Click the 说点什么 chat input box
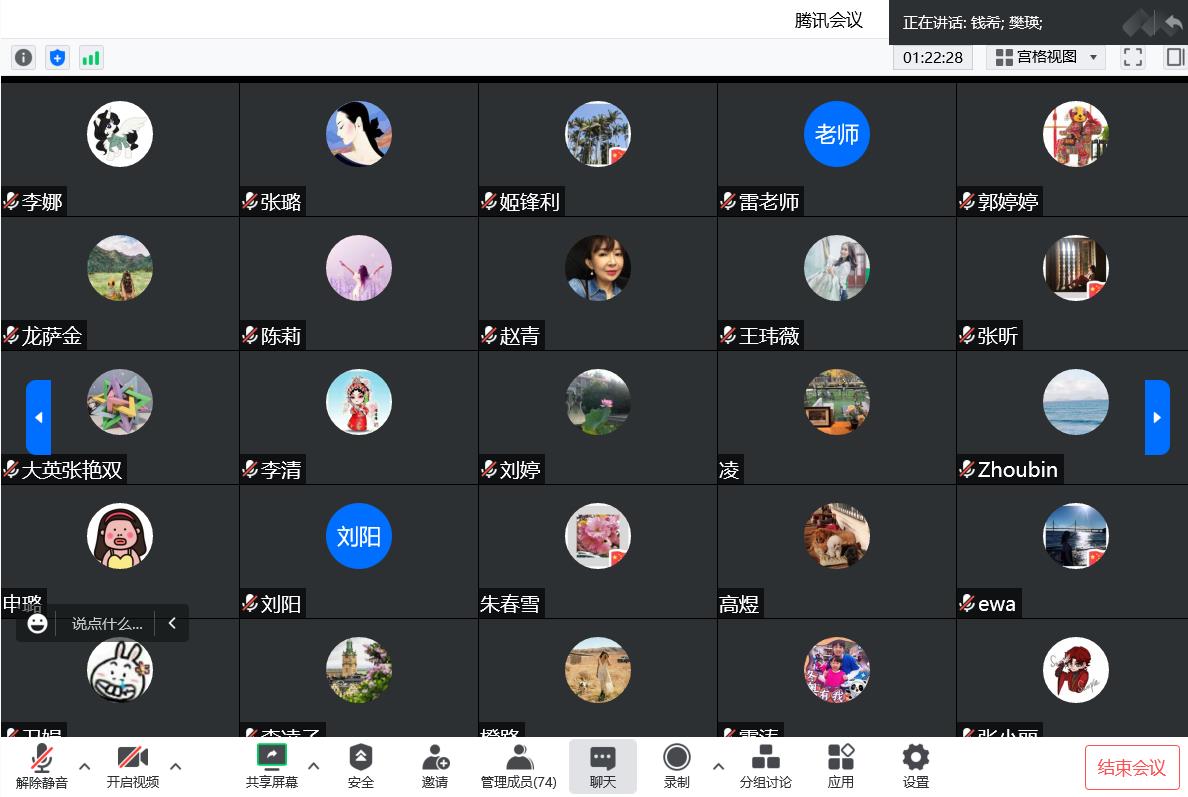This screenshot has height=797, width=1188. tap(107, 624)
